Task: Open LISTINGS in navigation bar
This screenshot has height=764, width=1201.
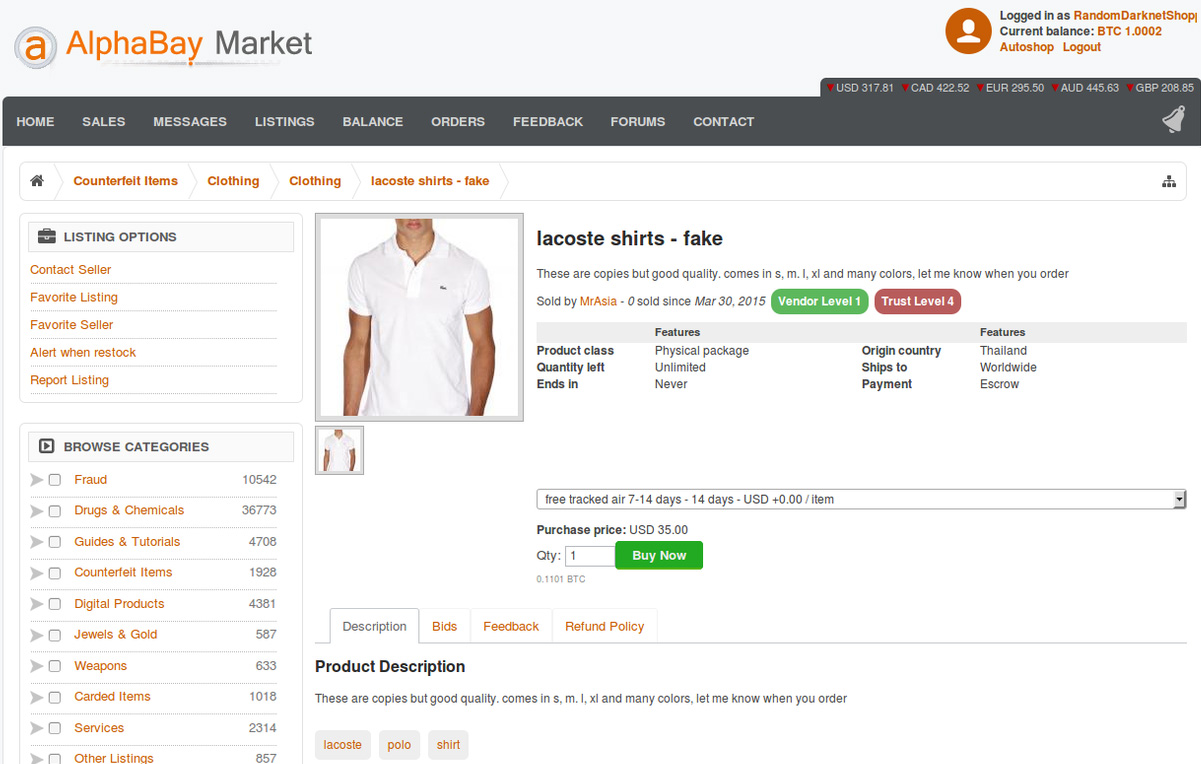Action: 285,121
